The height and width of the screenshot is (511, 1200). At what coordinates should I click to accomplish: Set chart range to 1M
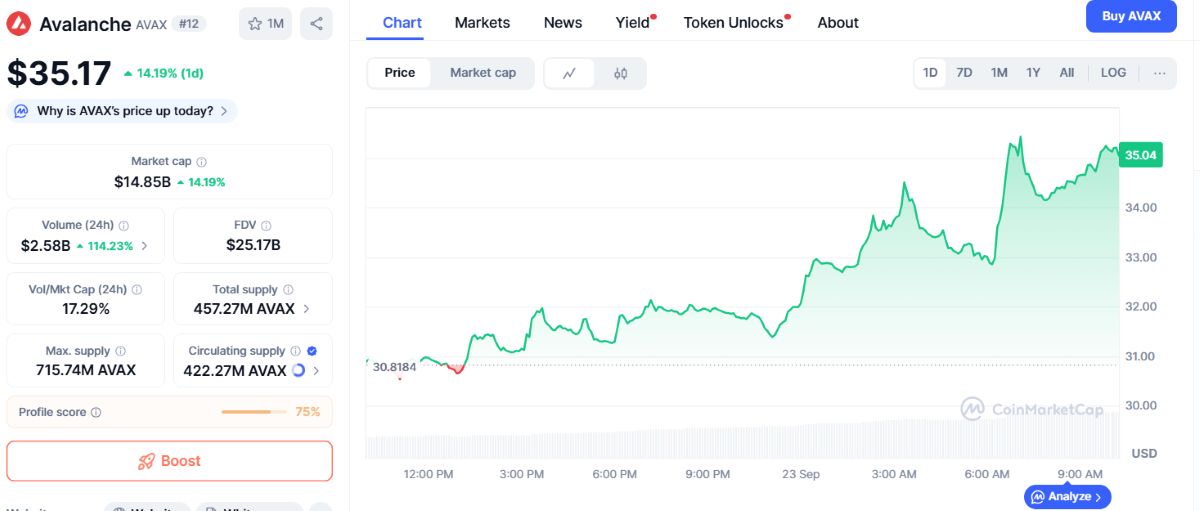pyautogui.click(x=999, y=73)
